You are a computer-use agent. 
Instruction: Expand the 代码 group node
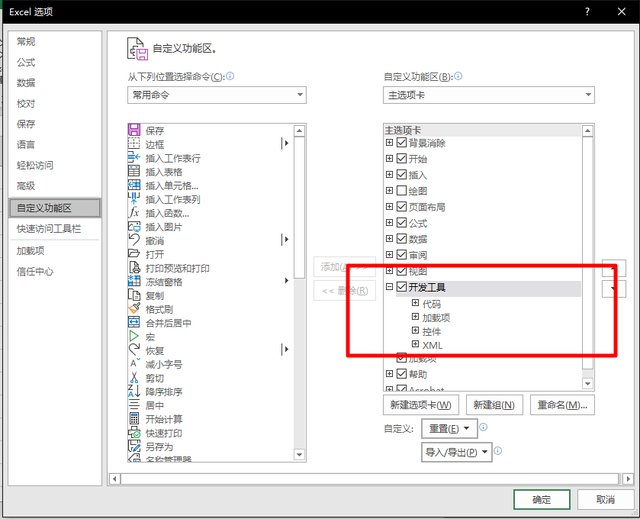click(416, 303)
